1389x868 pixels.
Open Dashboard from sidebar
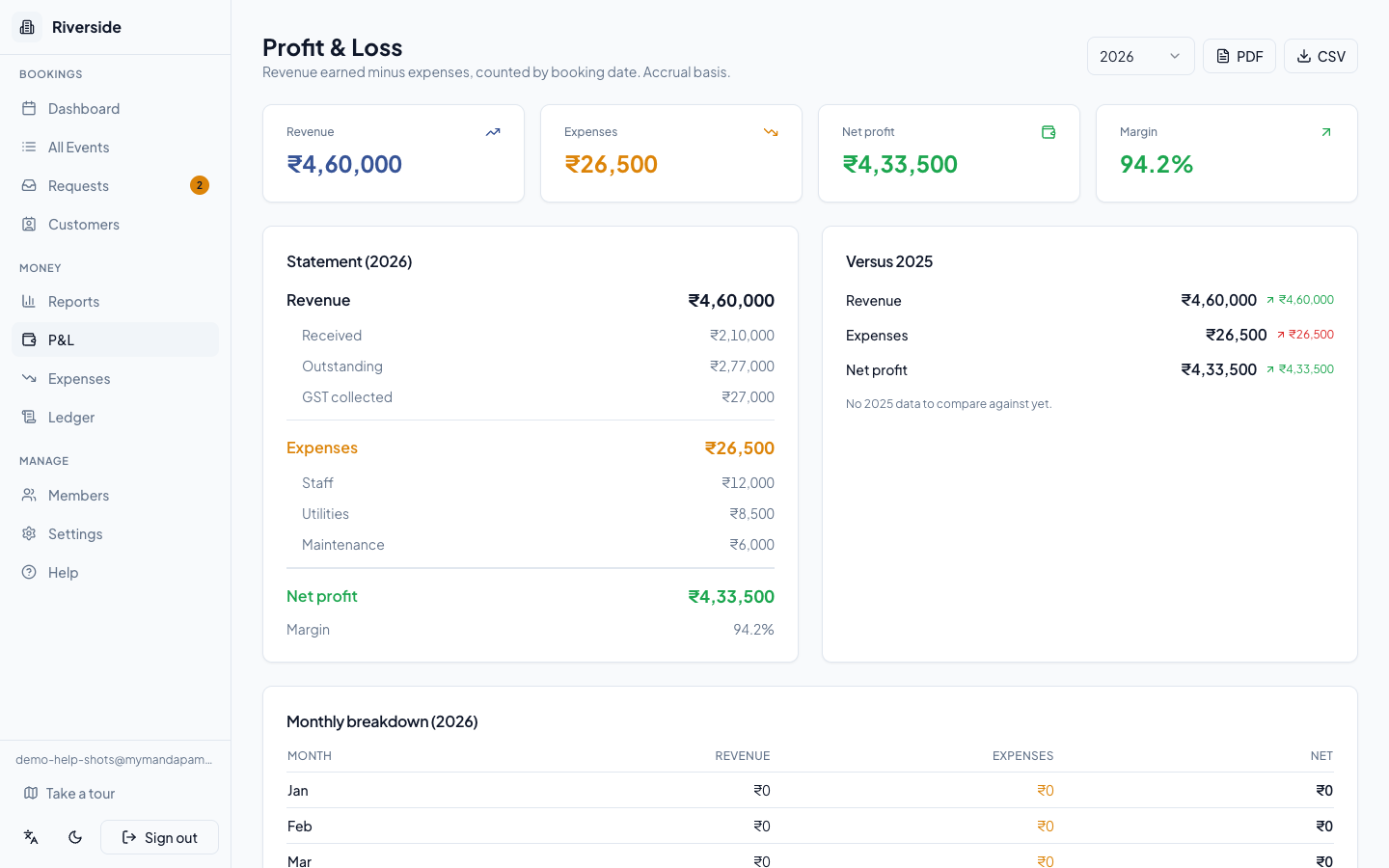pos(115,108)
